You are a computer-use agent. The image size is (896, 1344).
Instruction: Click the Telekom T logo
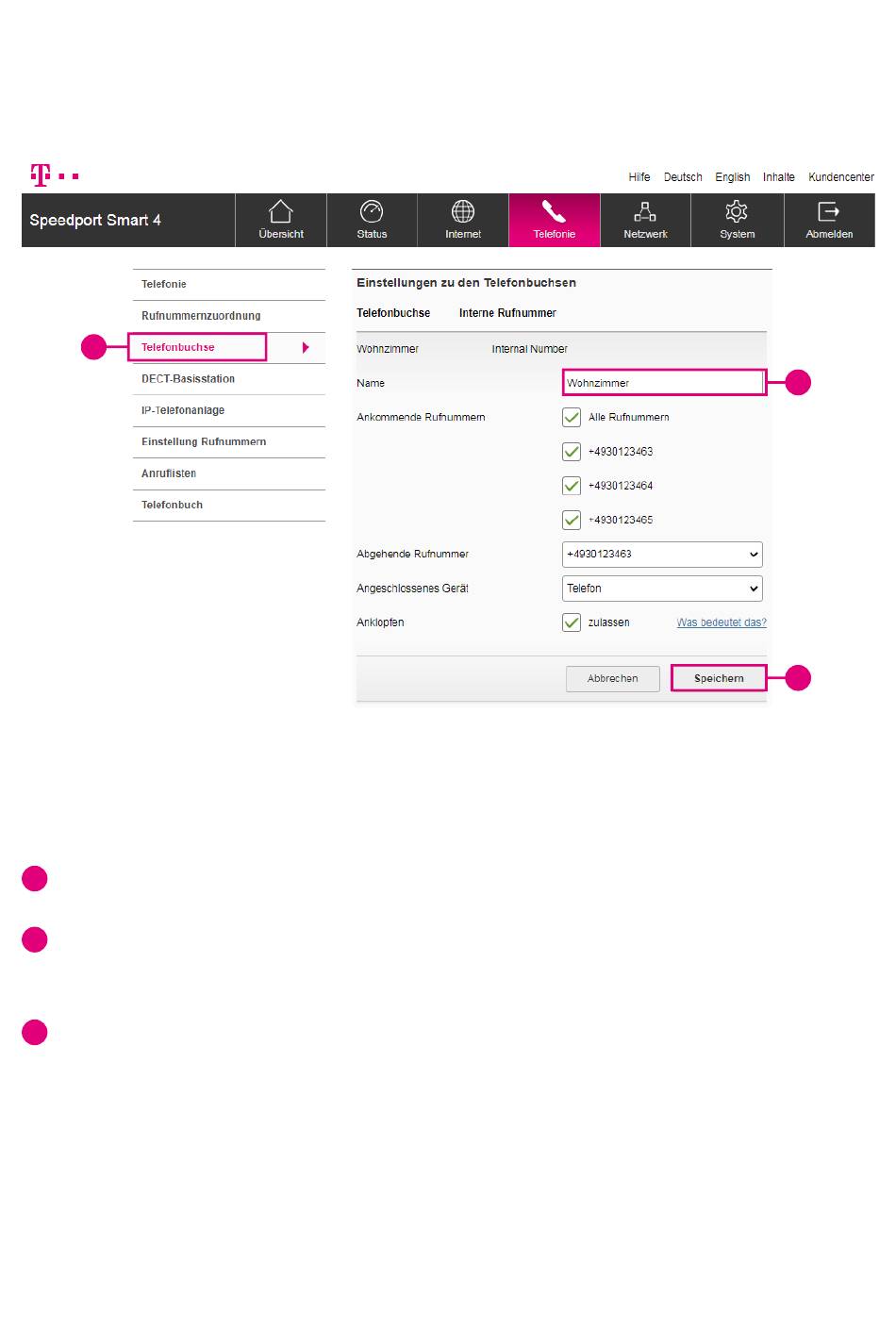41,175
